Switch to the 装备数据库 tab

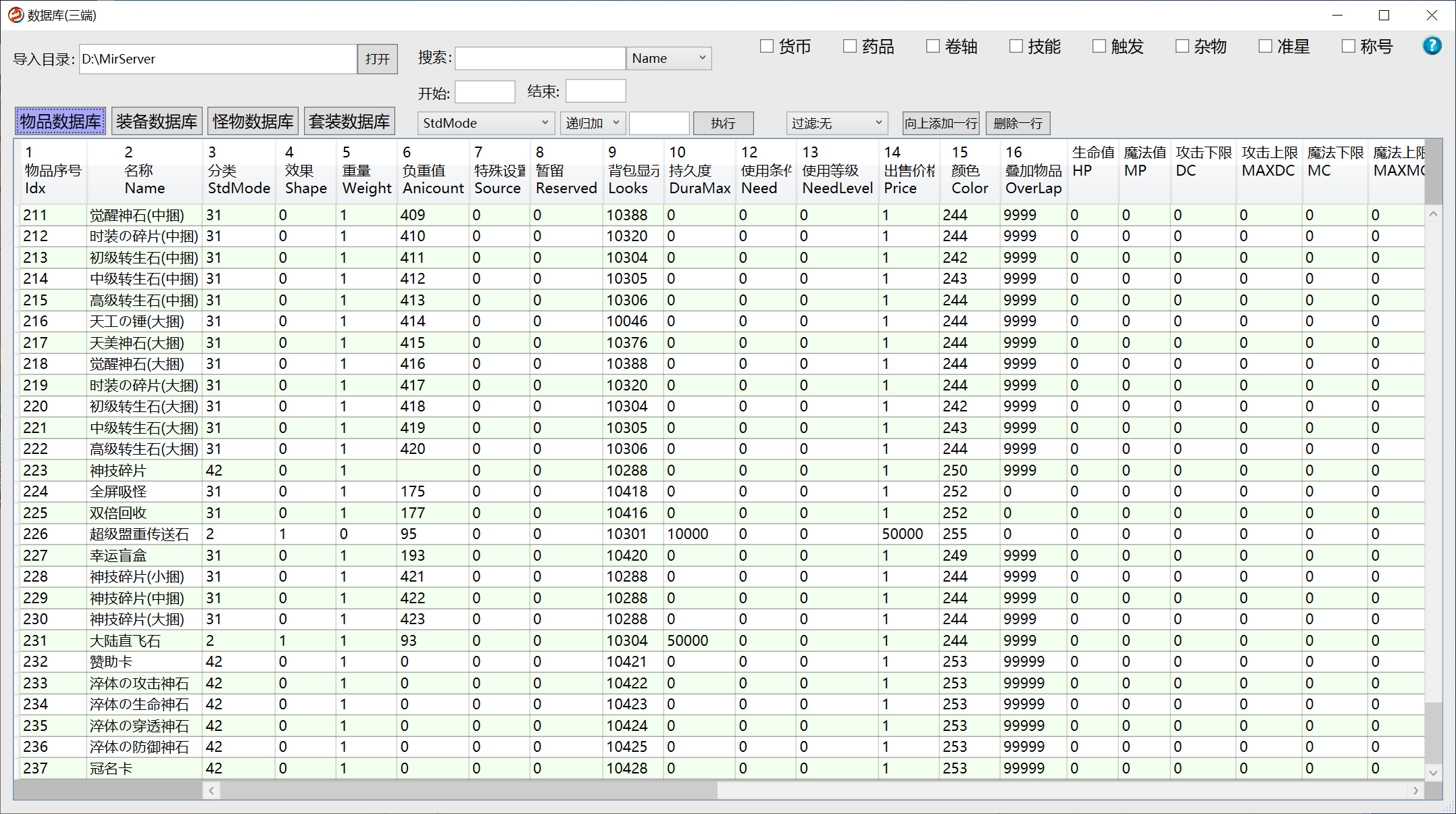[x=157, y=122]
